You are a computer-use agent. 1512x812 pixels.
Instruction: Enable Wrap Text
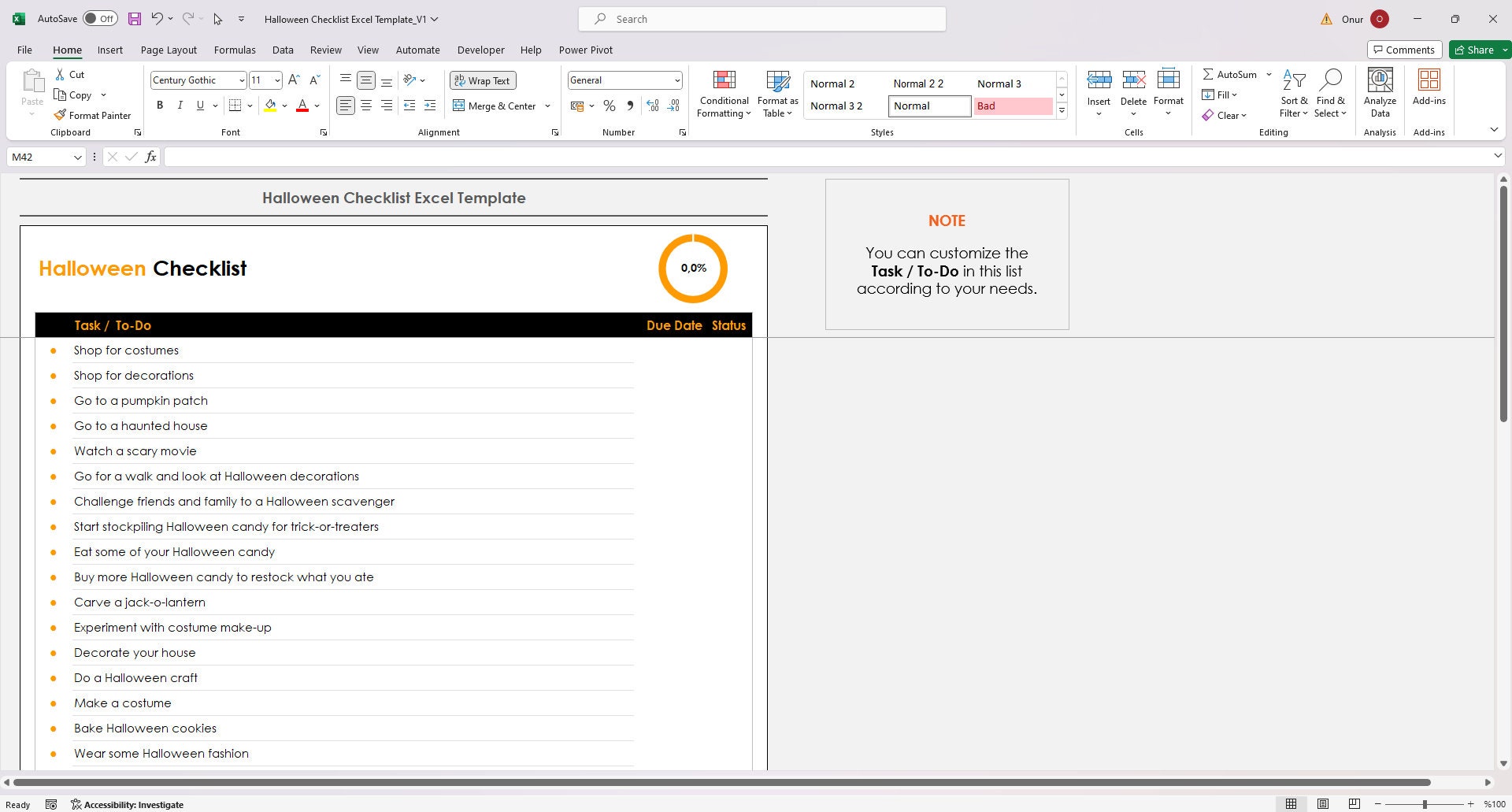(x=483, y=80)
